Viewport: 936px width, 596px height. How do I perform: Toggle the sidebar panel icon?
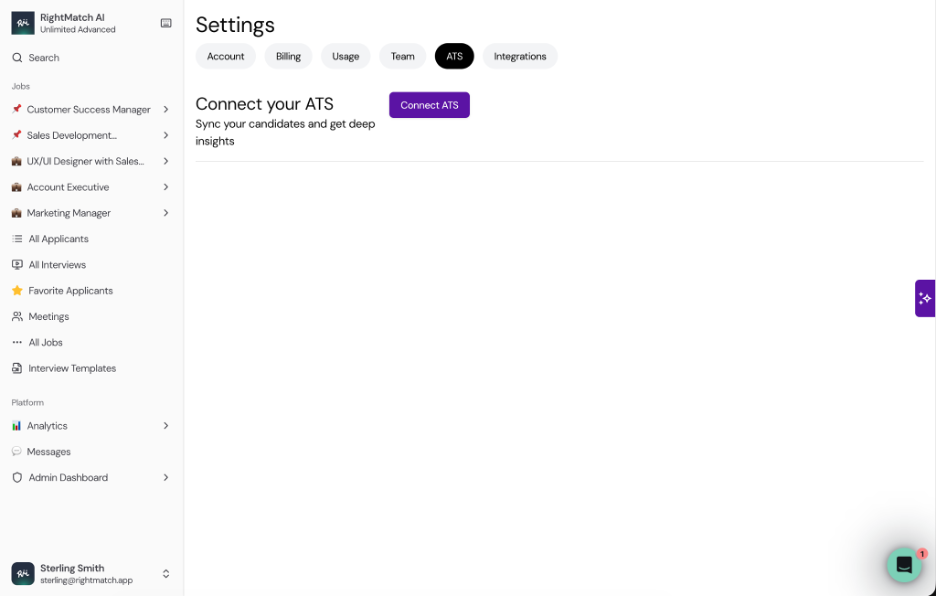[166, 23]
